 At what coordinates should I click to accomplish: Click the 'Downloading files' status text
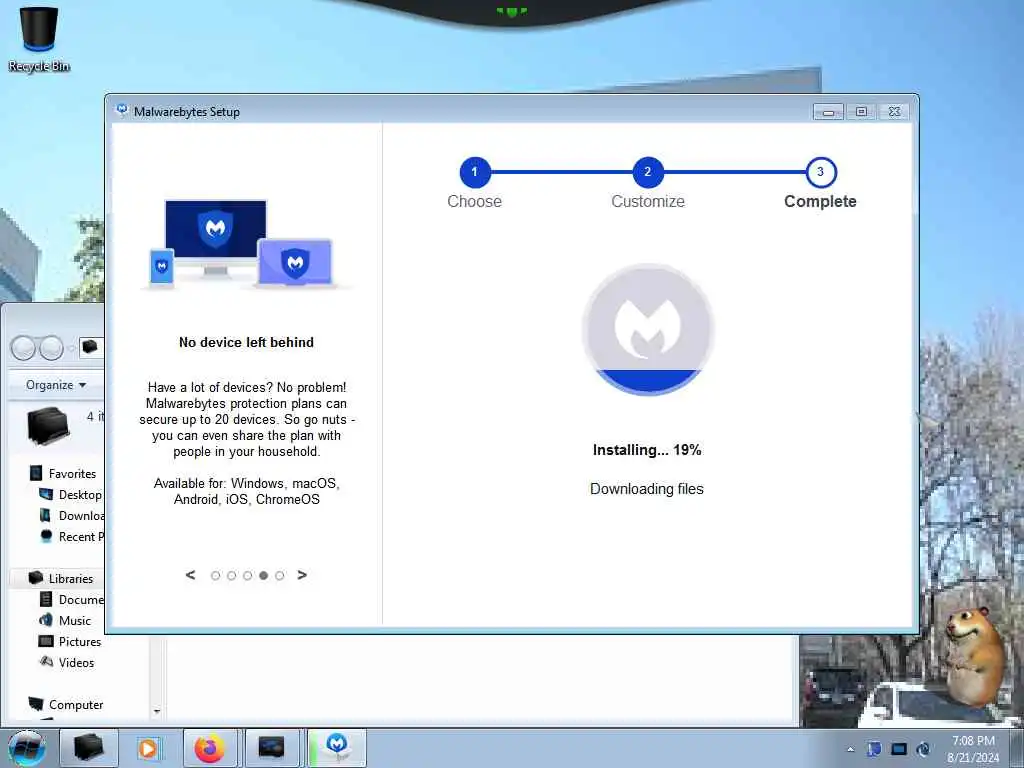647,489
